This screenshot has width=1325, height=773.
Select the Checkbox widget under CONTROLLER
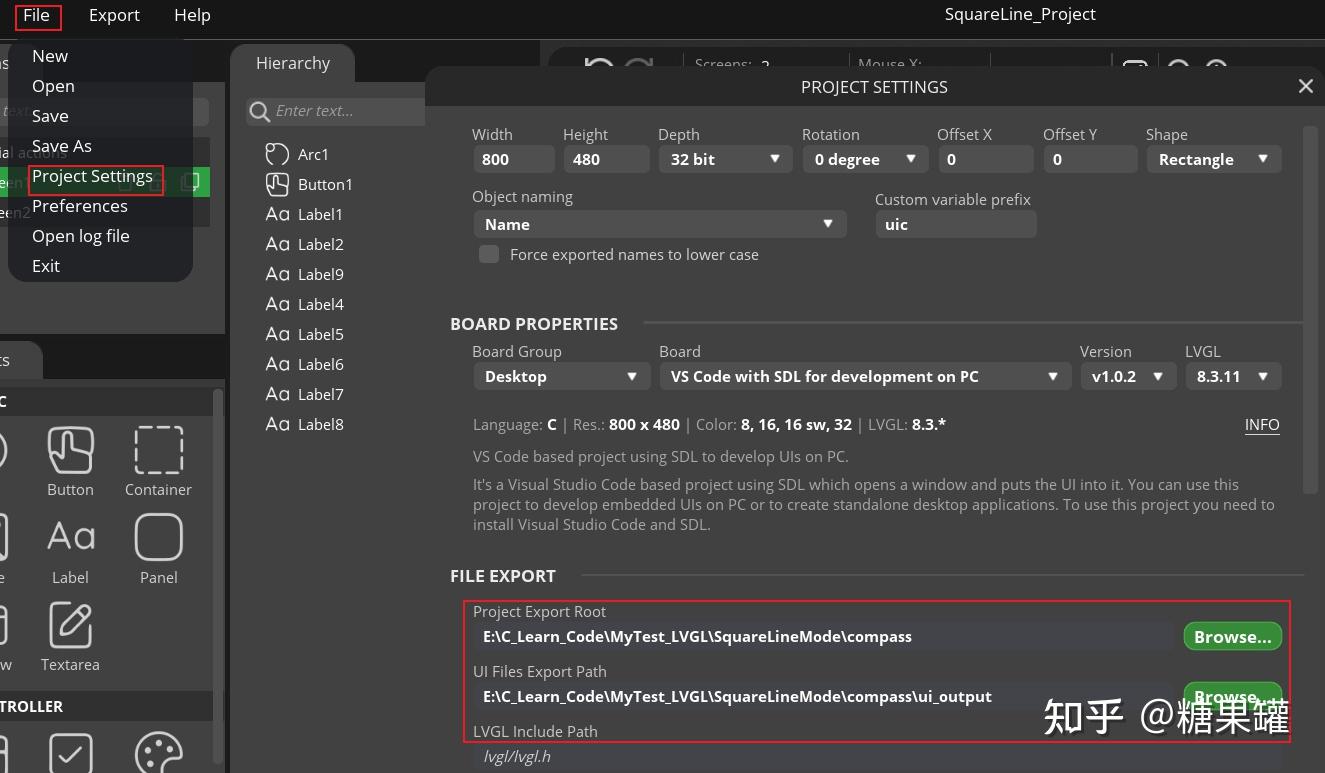70,751
